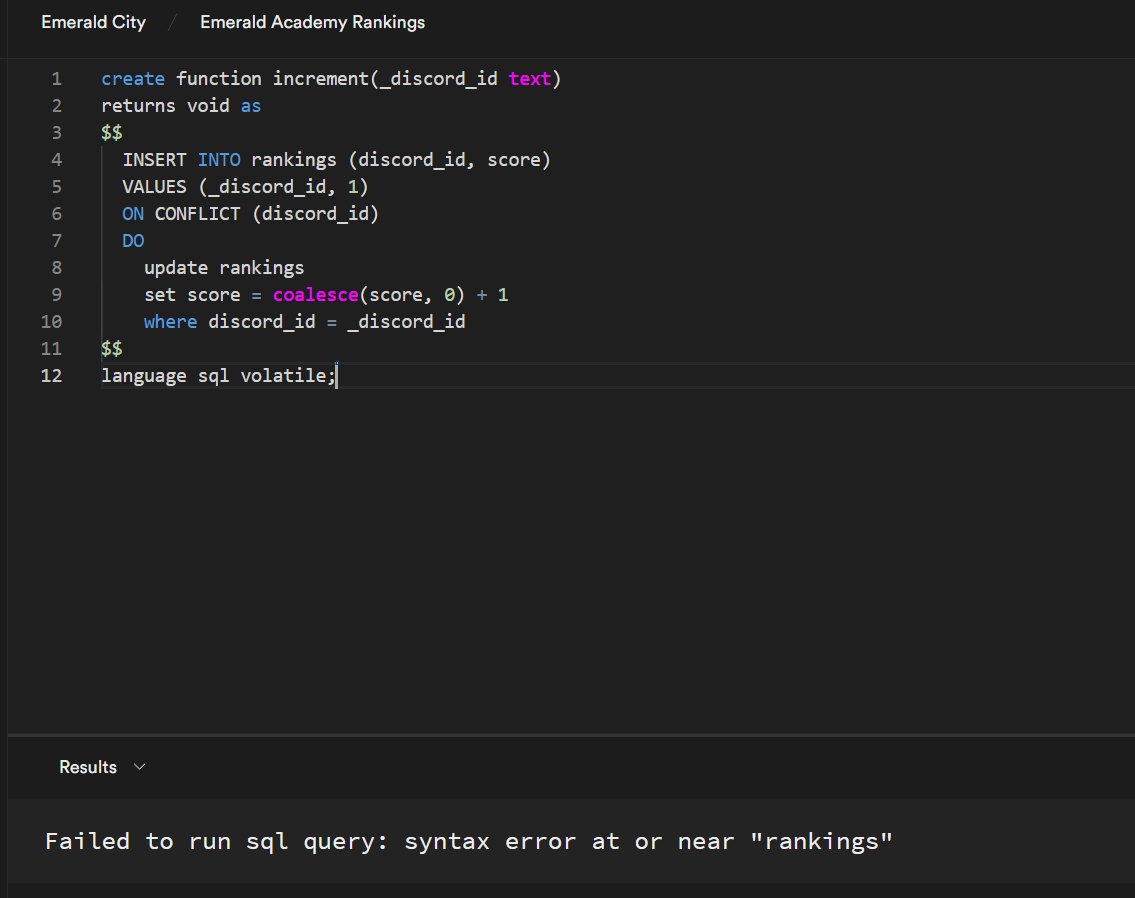This screenshot has width=1135, height=898.
Task: Click the closing '$$' on line 11
Action: tap(112, 349)
